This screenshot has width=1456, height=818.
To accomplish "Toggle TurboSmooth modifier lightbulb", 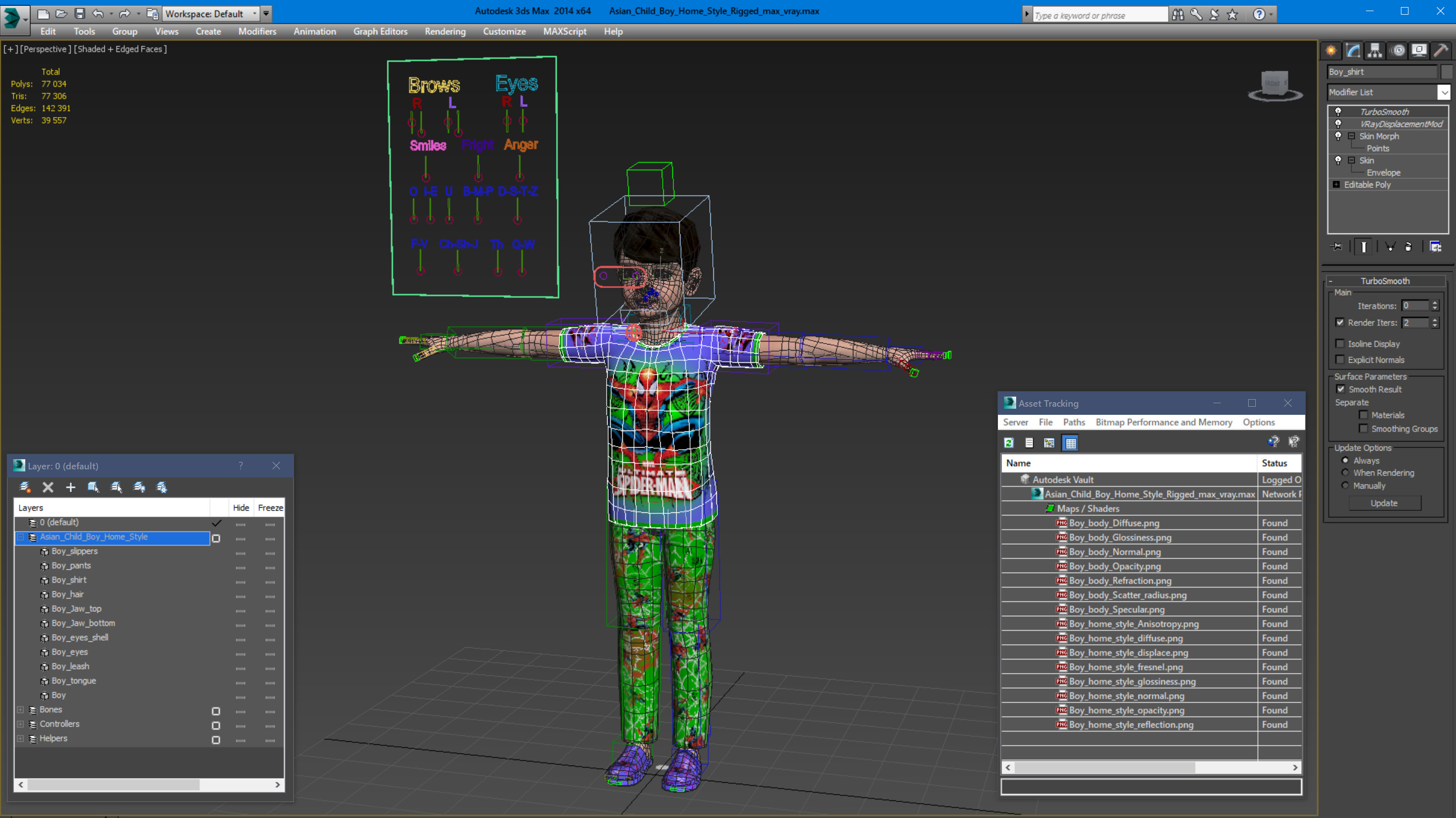I will tap(1338, 112).
